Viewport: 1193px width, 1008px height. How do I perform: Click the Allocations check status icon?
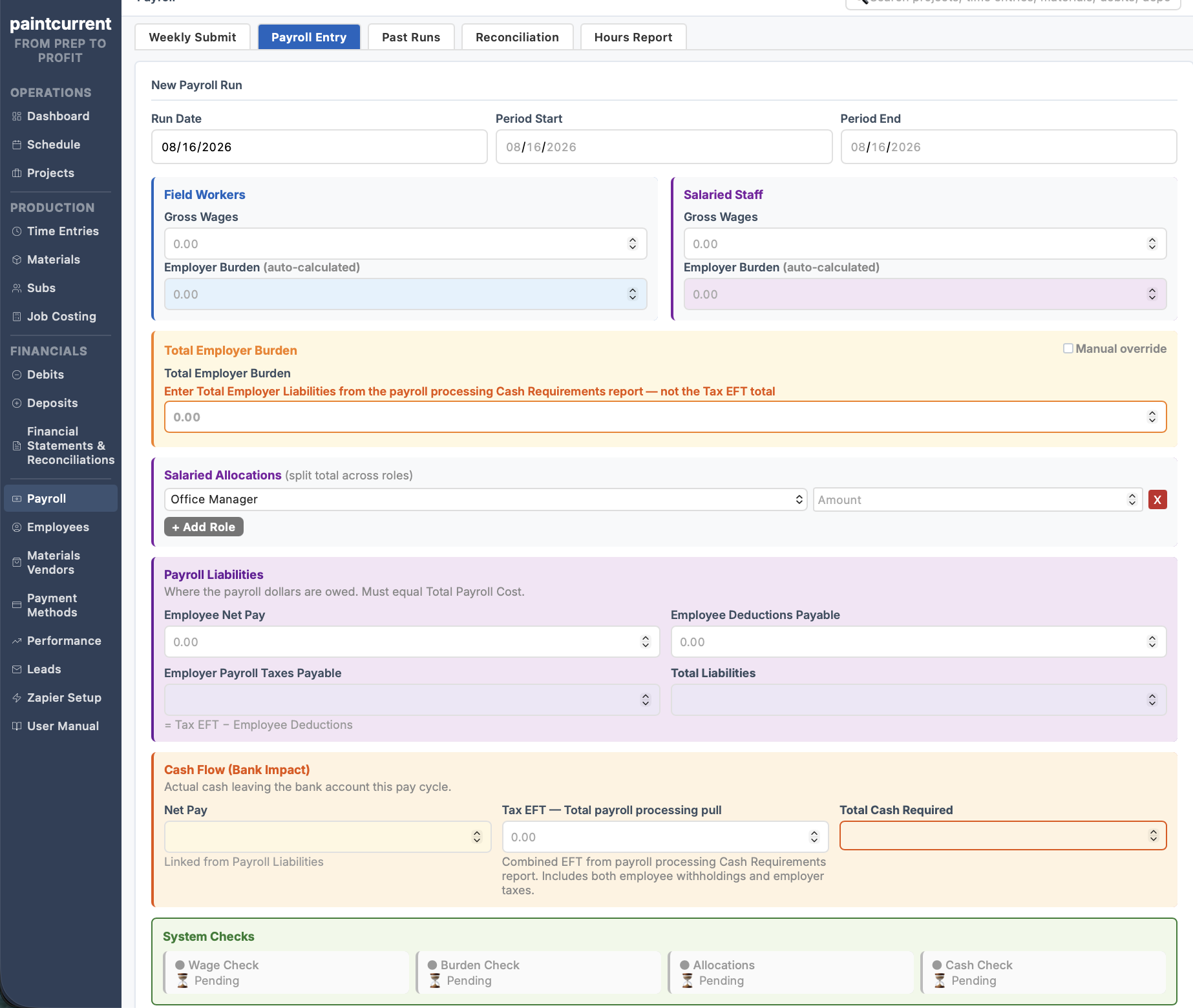(685, 965)
